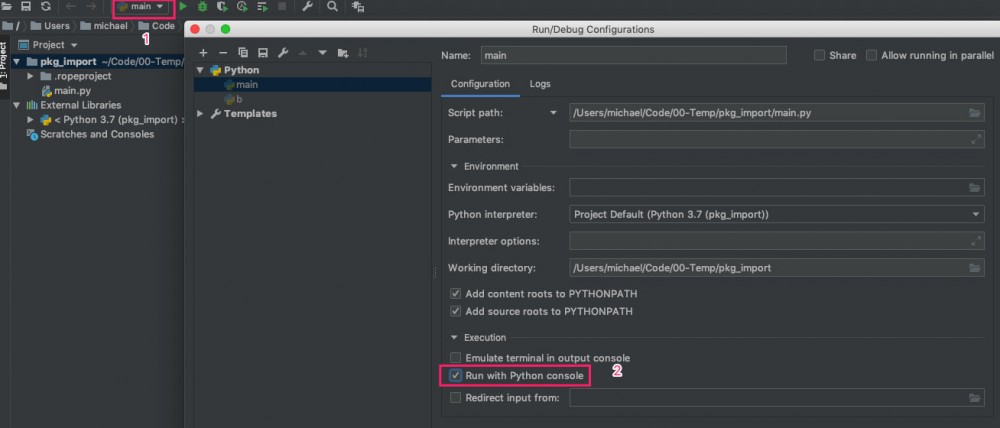This screenshot has width=1000, height=428.
Task: Sort configurations icon in dialog toolbar
Action: [362, 53]
